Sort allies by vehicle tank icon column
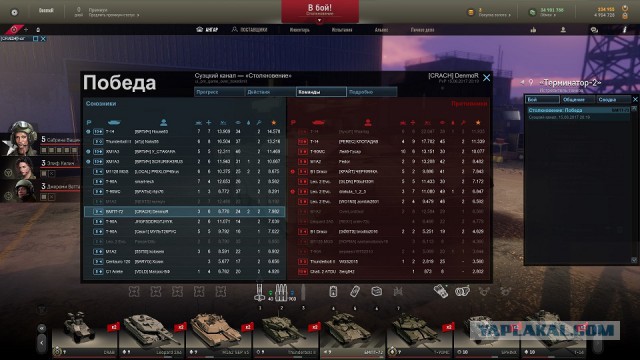The image size is (640, 360). pos(114,122)
